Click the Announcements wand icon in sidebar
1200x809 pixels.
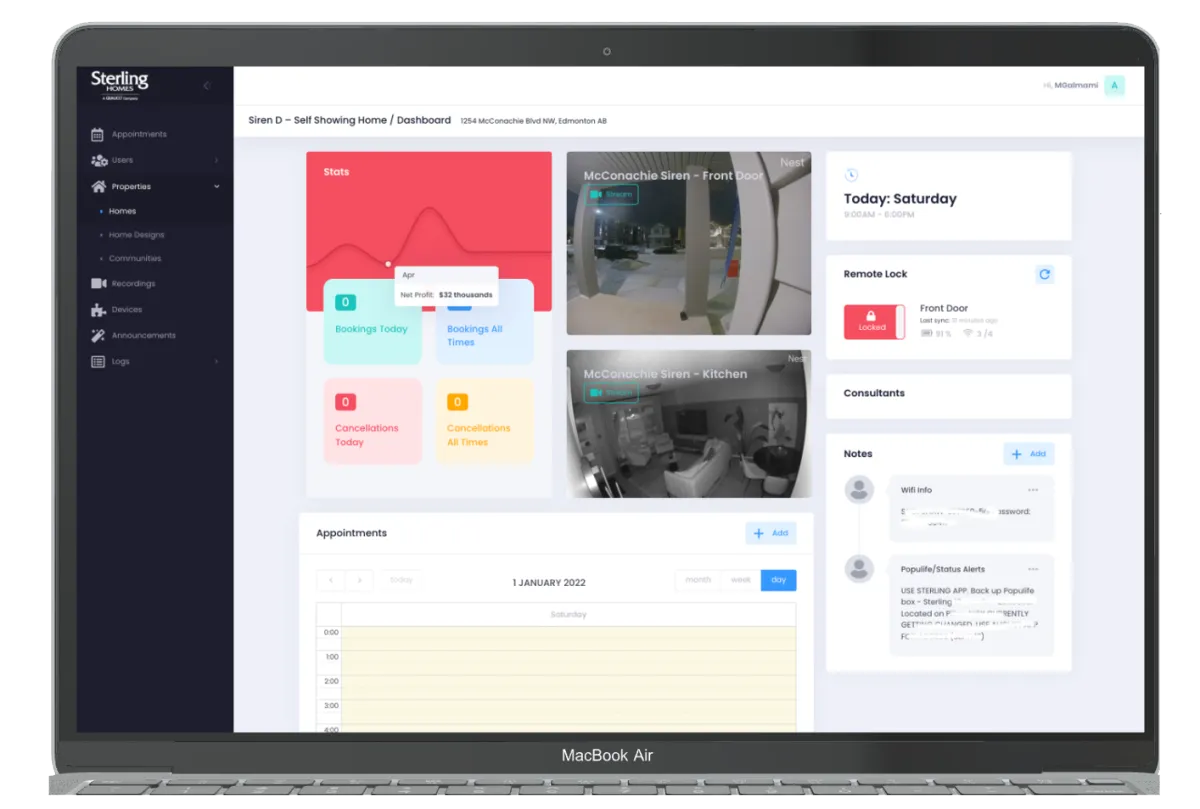pos(98,336)
